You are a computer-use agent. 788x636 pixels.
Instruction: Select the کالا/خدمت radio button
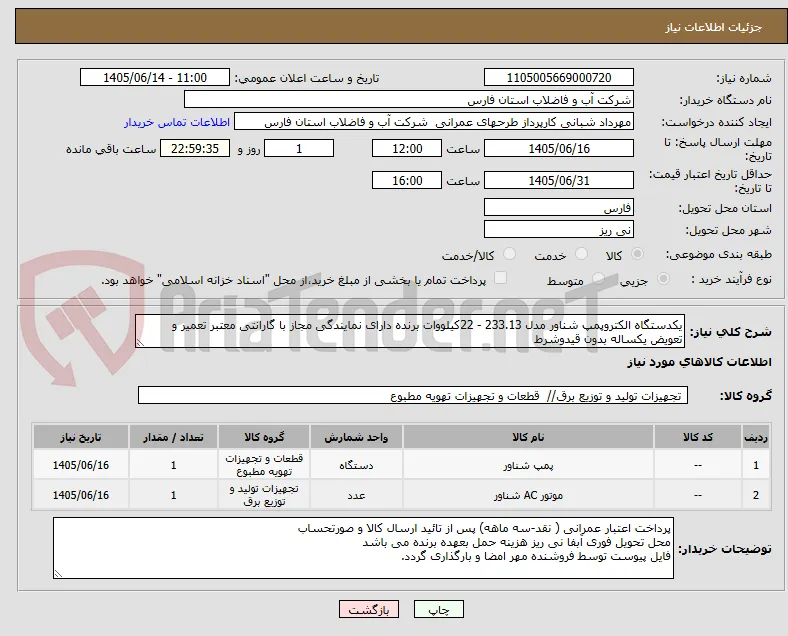[509, 254]
